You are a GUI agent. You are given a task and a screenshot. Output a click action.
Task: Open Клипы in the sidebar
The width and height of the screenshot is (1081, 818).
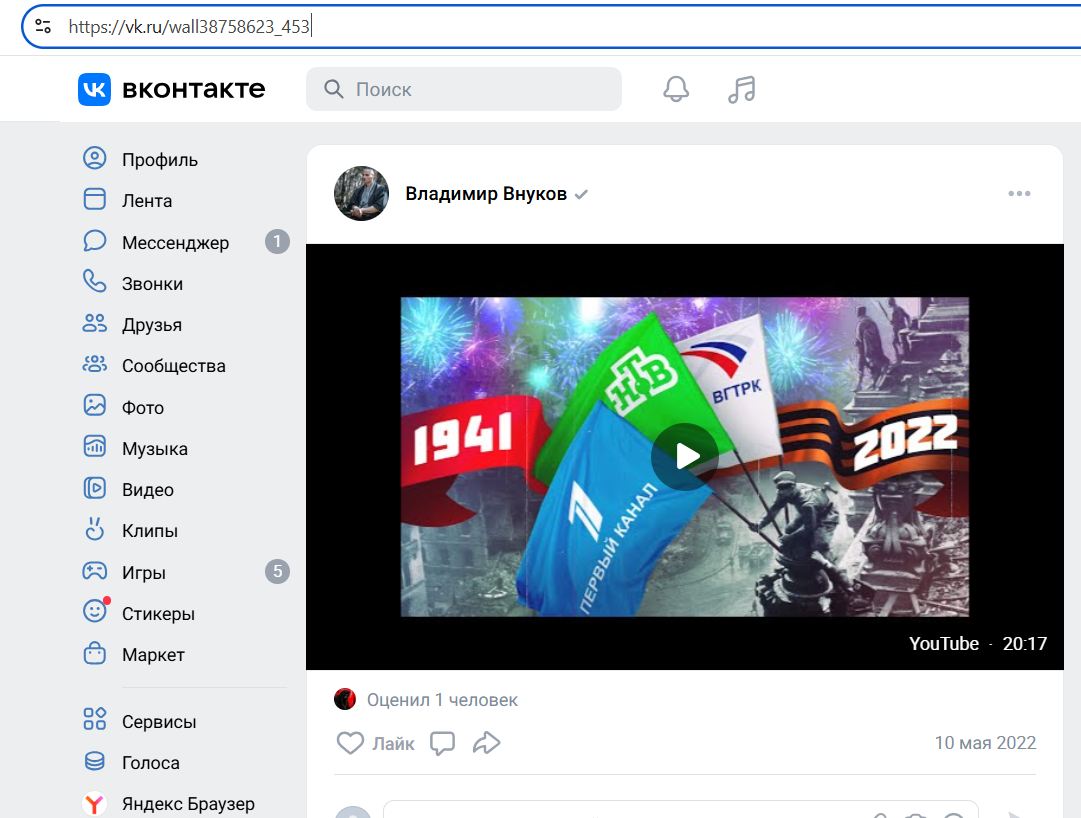150,531
